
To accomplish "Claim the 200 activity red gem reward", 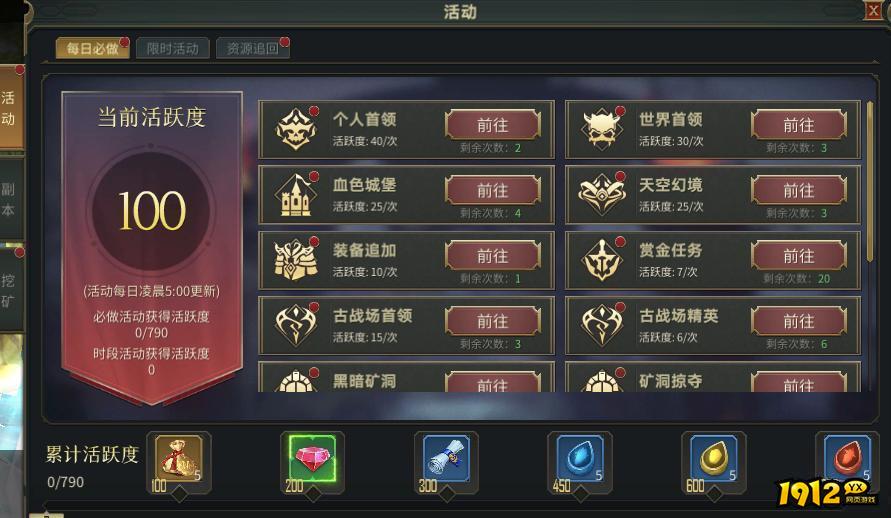I will click(x=312, y=459).
